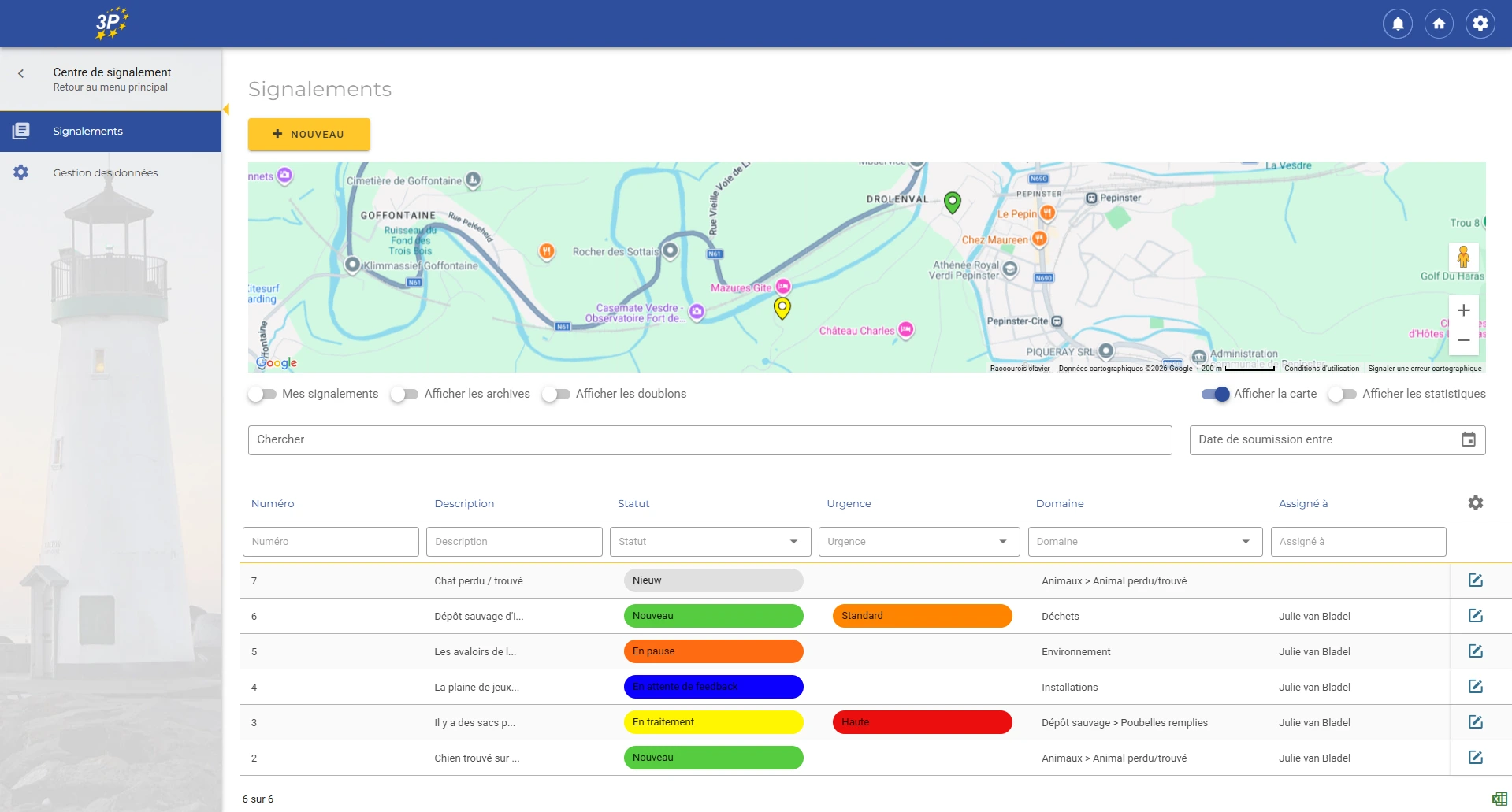The width and height of the screenshot is (1512, 812).
Task: Click the table column settings gear
Action: click(x=1475, y=503)
